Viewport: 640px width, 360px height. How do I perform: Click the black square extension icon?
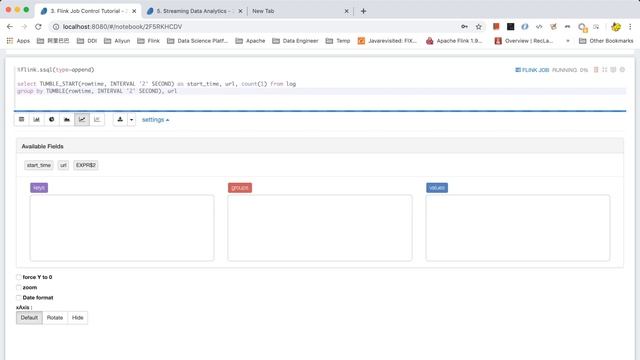coord(511,27)
